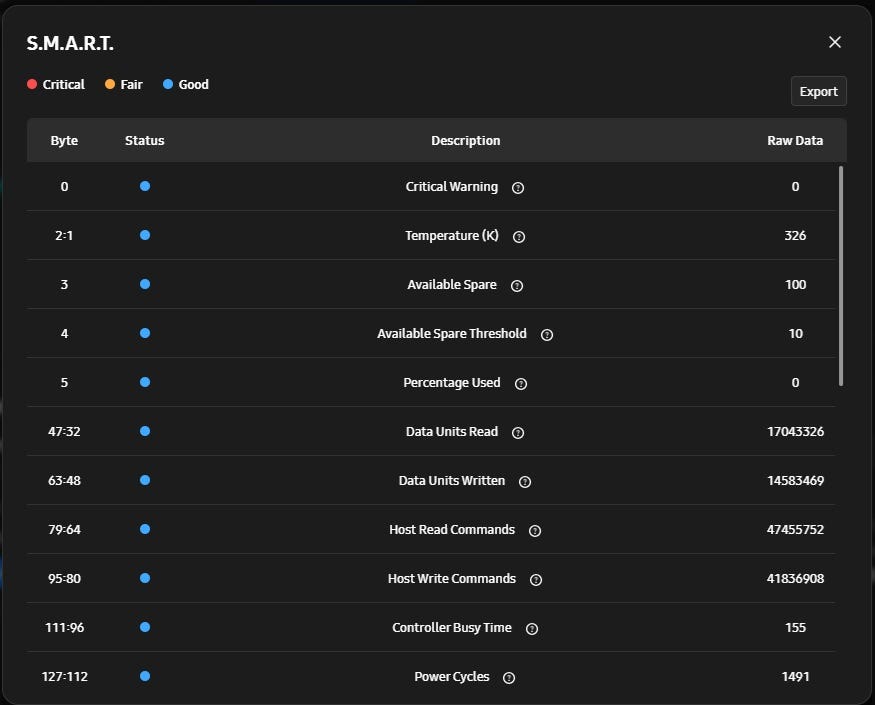Click the Description column header

[x=466, y=141]
